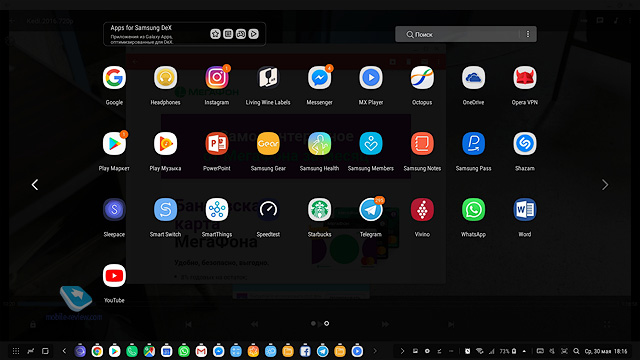Open the on-screen keyboard tray icon
The height and width of the screenshot is (360, 640).
(x=540, y=351)
